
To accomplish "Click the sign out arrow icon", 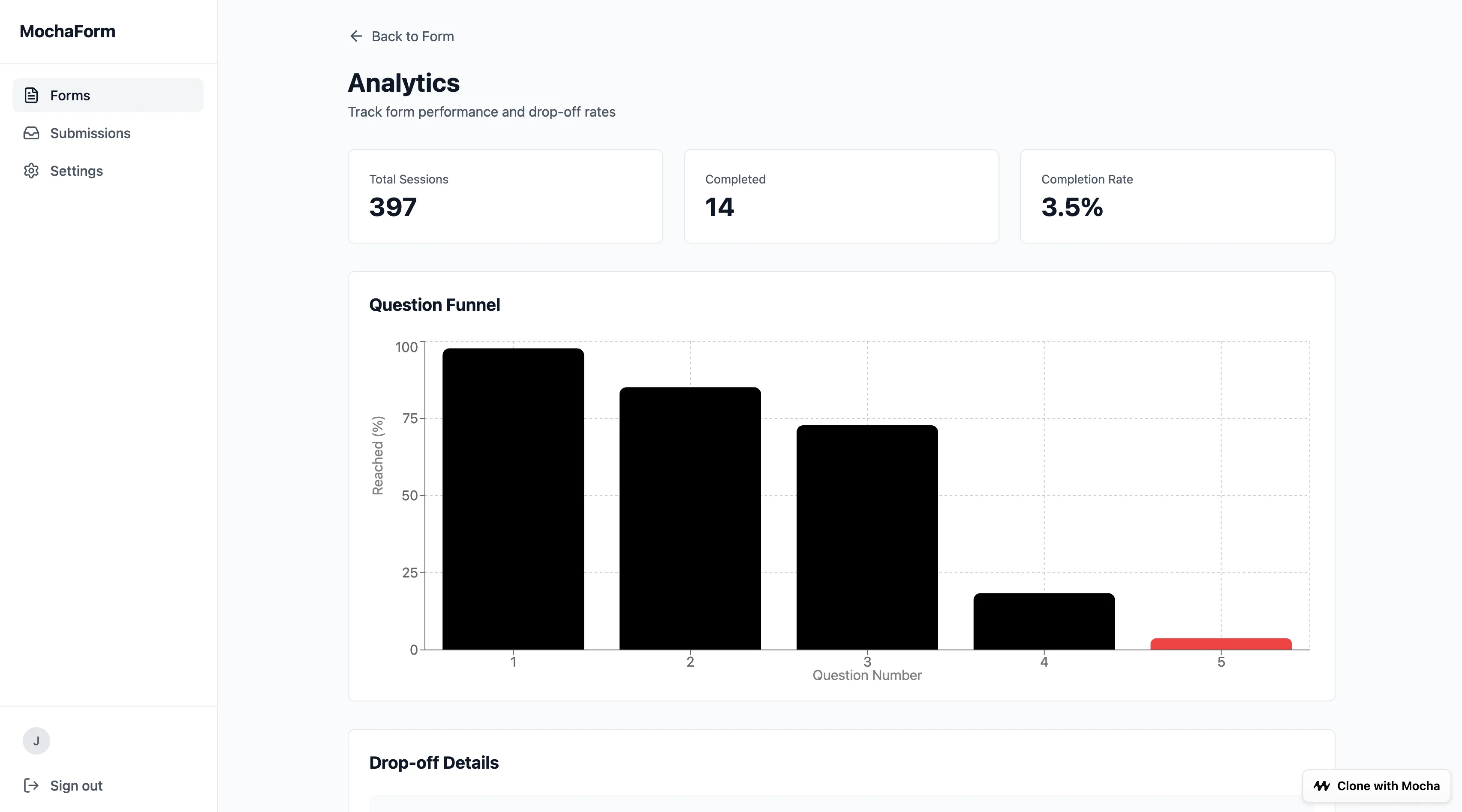I will (31, 785).
